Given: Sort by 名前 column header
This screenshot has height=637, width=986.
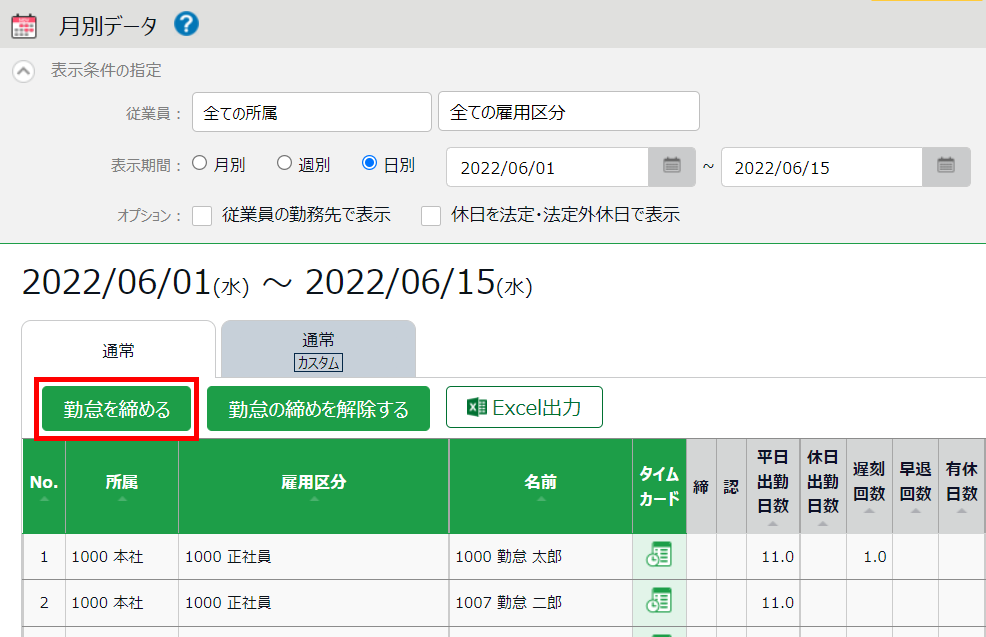Looking at the screenshot, I should tap(540, 483).
